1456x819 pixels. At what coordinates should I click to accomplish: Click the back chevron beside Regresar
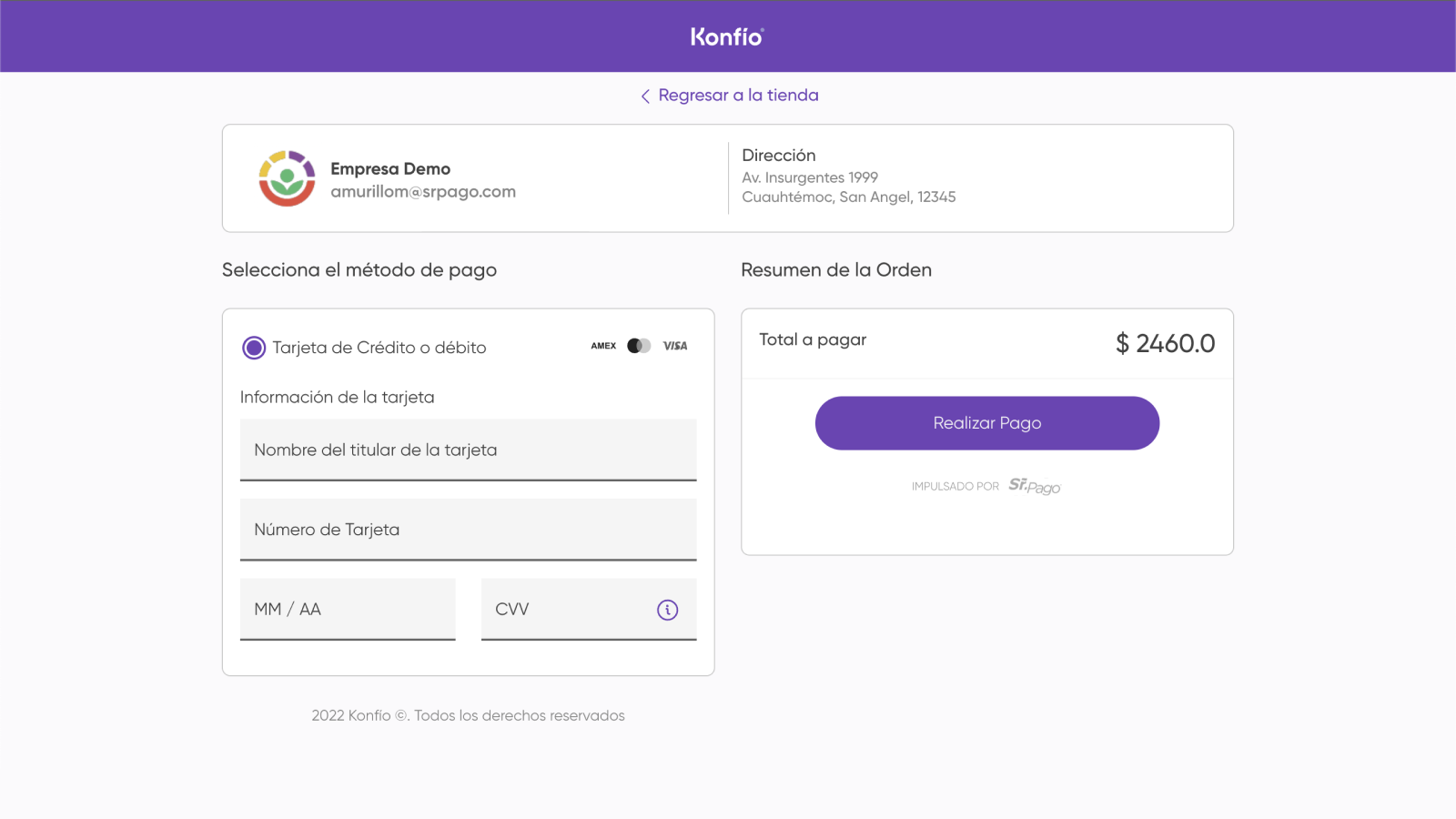(645, 96)
